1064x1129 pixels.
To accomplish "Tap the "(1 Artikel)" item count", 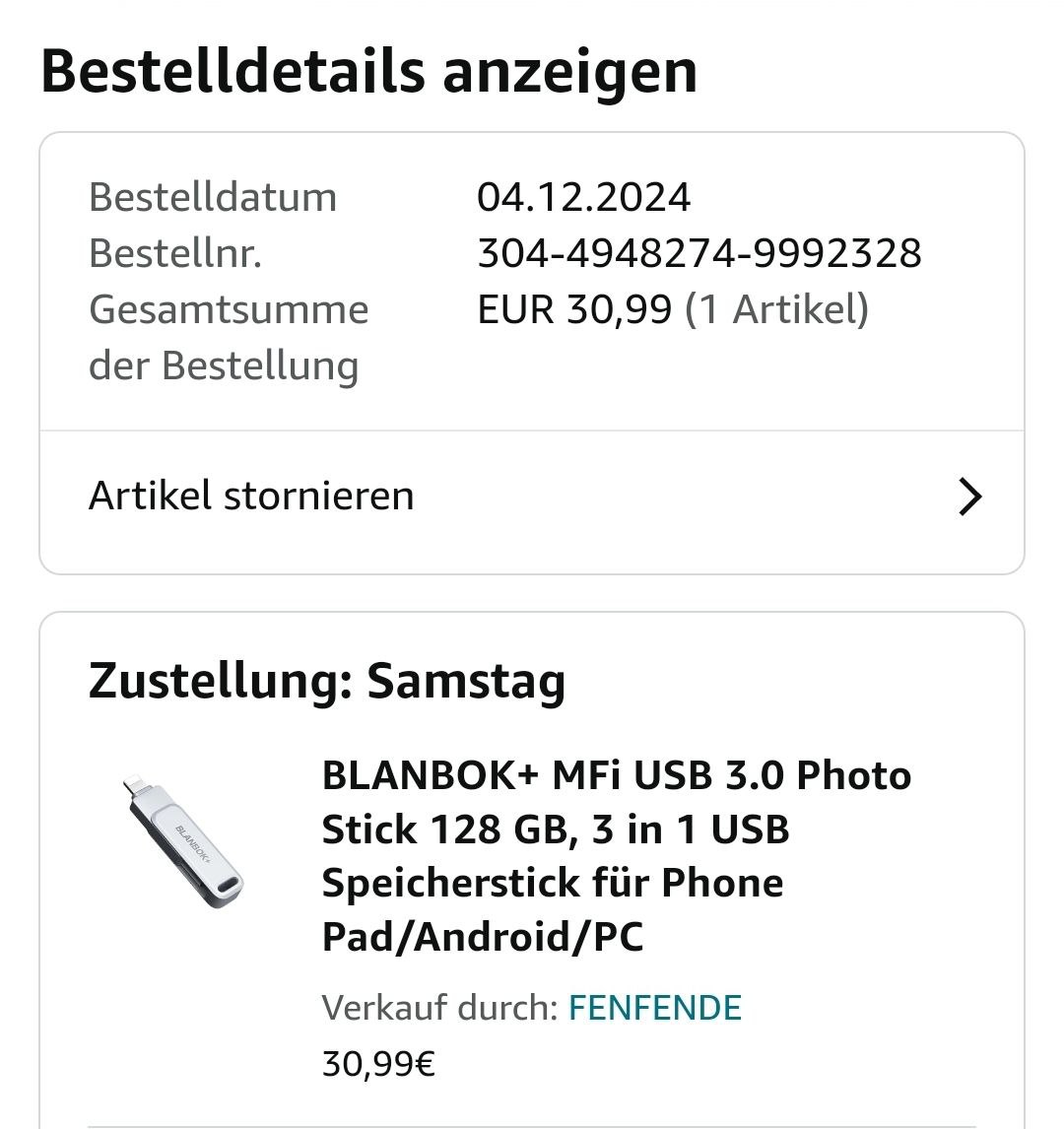I will click(776, 309).
